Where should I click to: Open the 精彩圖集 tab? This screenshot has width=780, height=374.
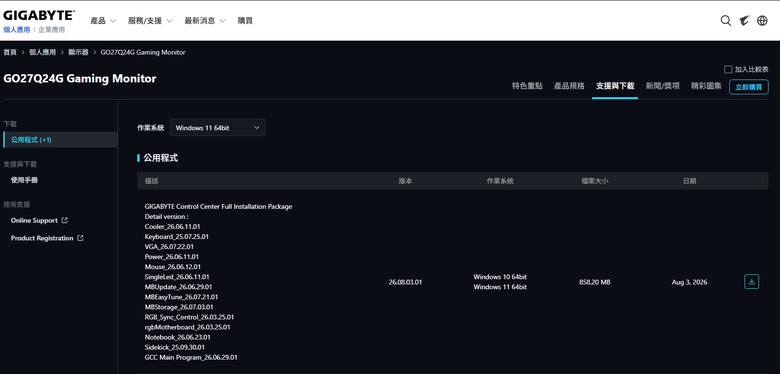point(706,86)
